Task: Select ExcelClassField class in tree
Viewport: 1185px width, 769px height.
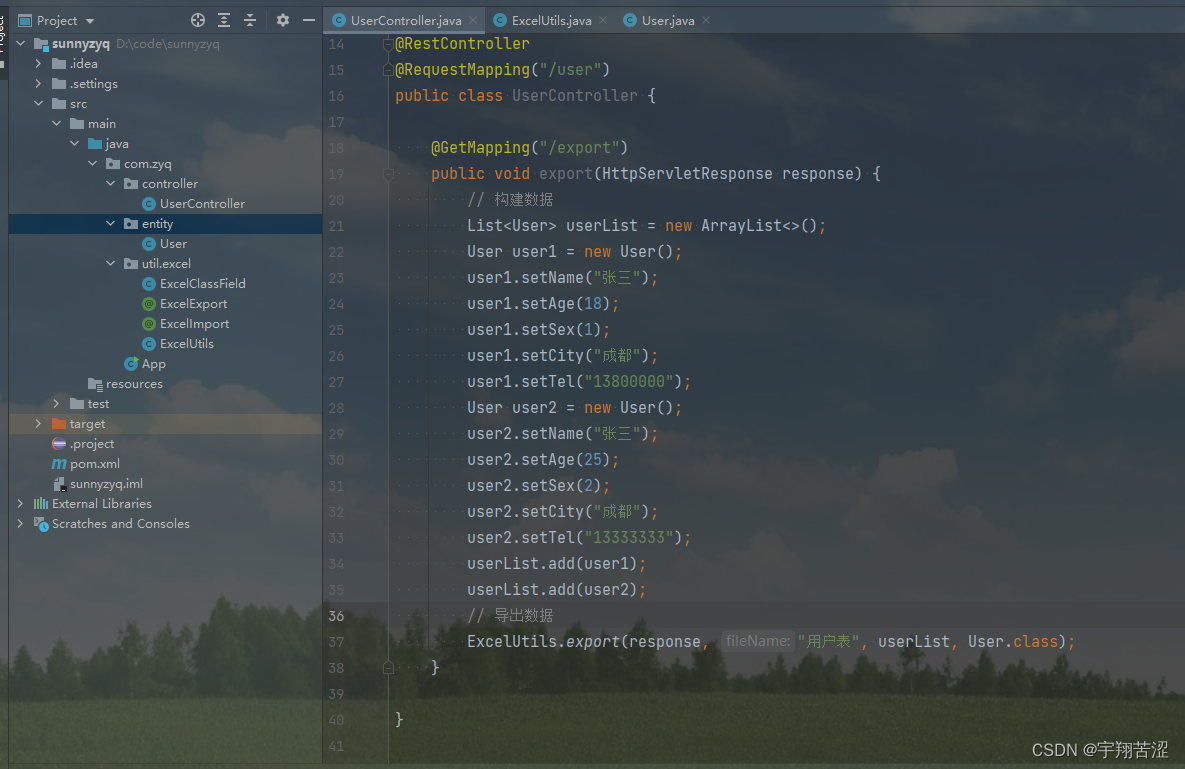Action: (x=203, y=284)
